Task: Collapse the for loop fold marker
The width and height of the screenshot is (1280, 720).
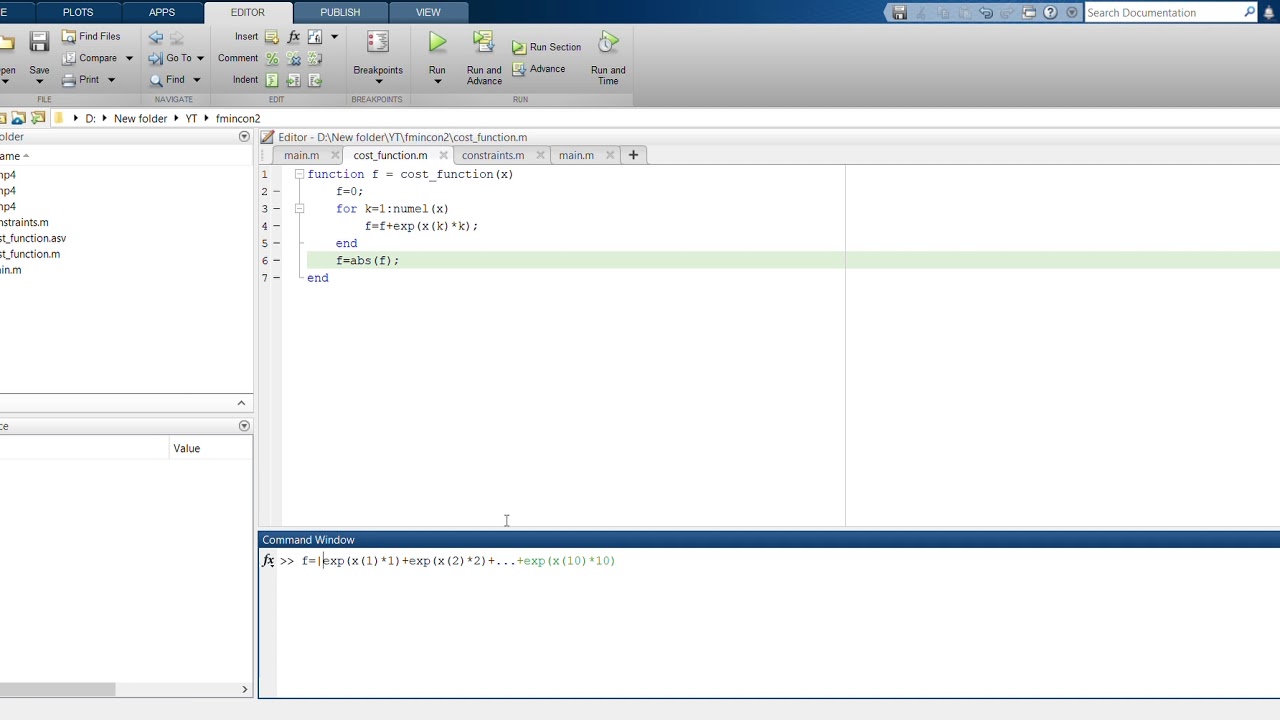Action: pos(299,208)
